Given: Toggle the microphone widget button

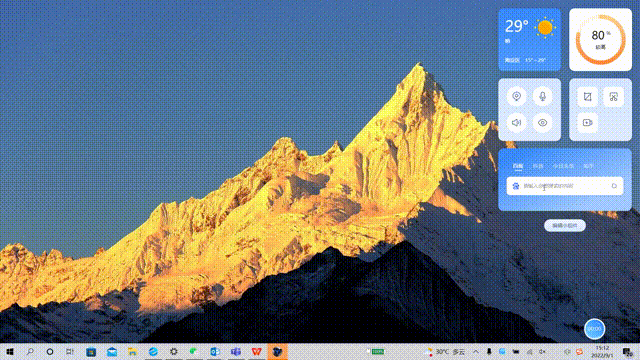Looking at the screenshot, I should (542, 96).
